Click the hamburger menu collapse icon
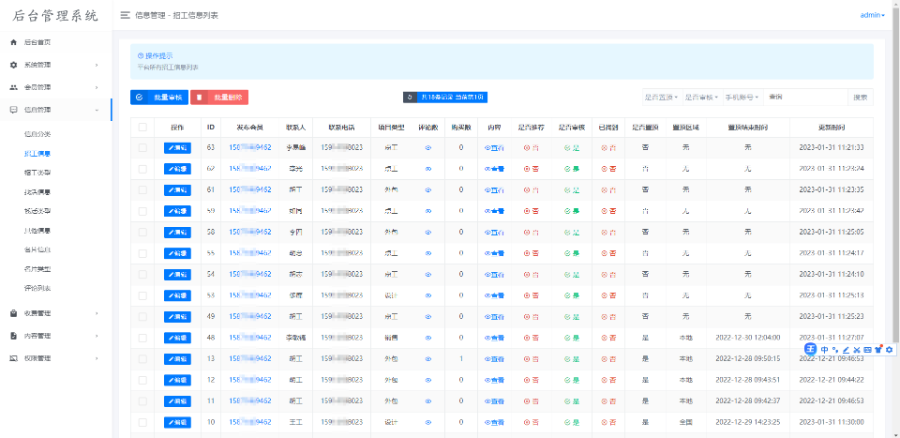The width and height of the screenshot is (900, 438). click(x=124, y=15)
